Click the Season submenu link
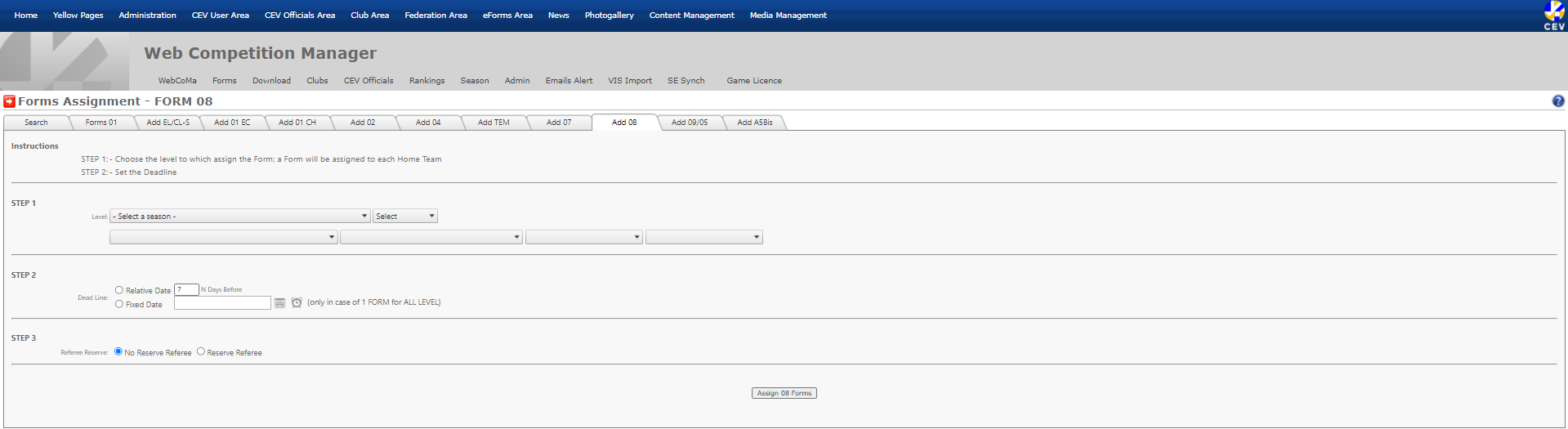Viewport: 1568px width, 429px height. [x=475, y=81]
